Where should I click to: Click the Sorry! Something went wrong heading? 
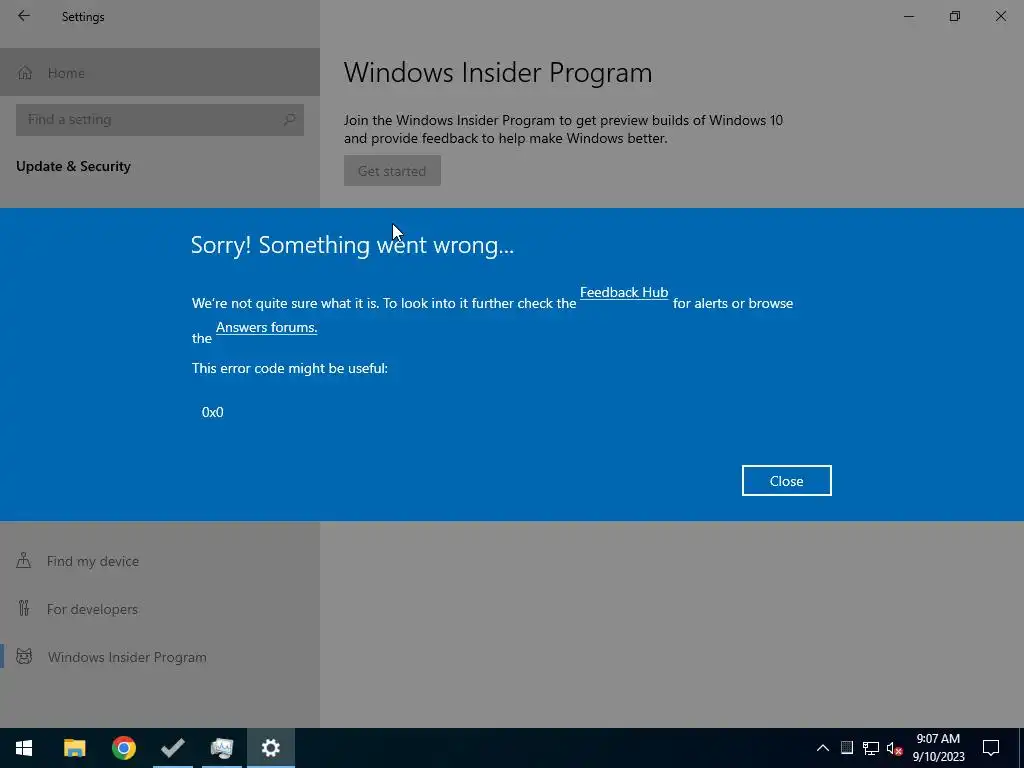(x=353, y=245)
